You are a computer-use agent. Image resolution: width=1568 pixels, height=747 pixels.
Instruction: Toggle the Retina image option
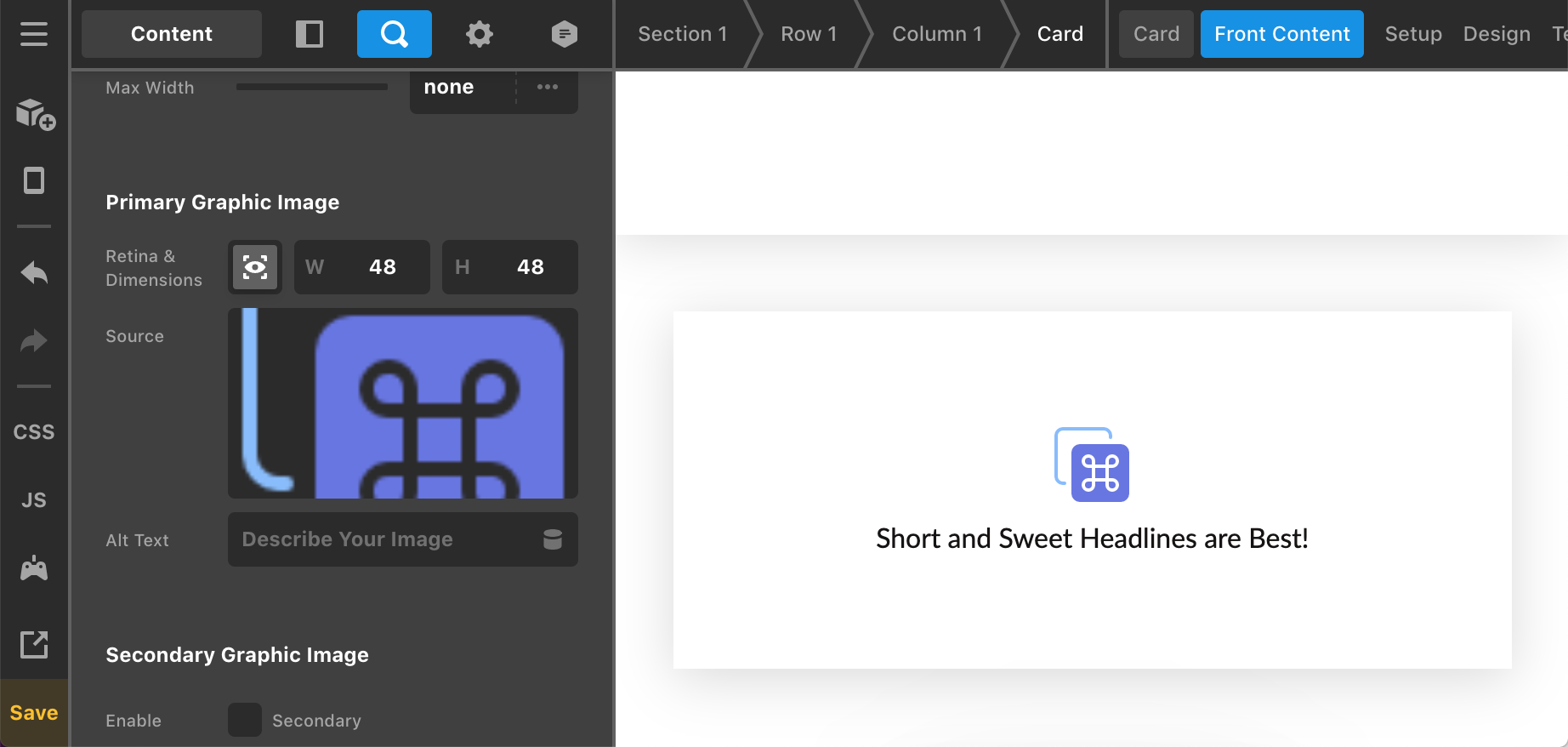click(x=255, y=267)
